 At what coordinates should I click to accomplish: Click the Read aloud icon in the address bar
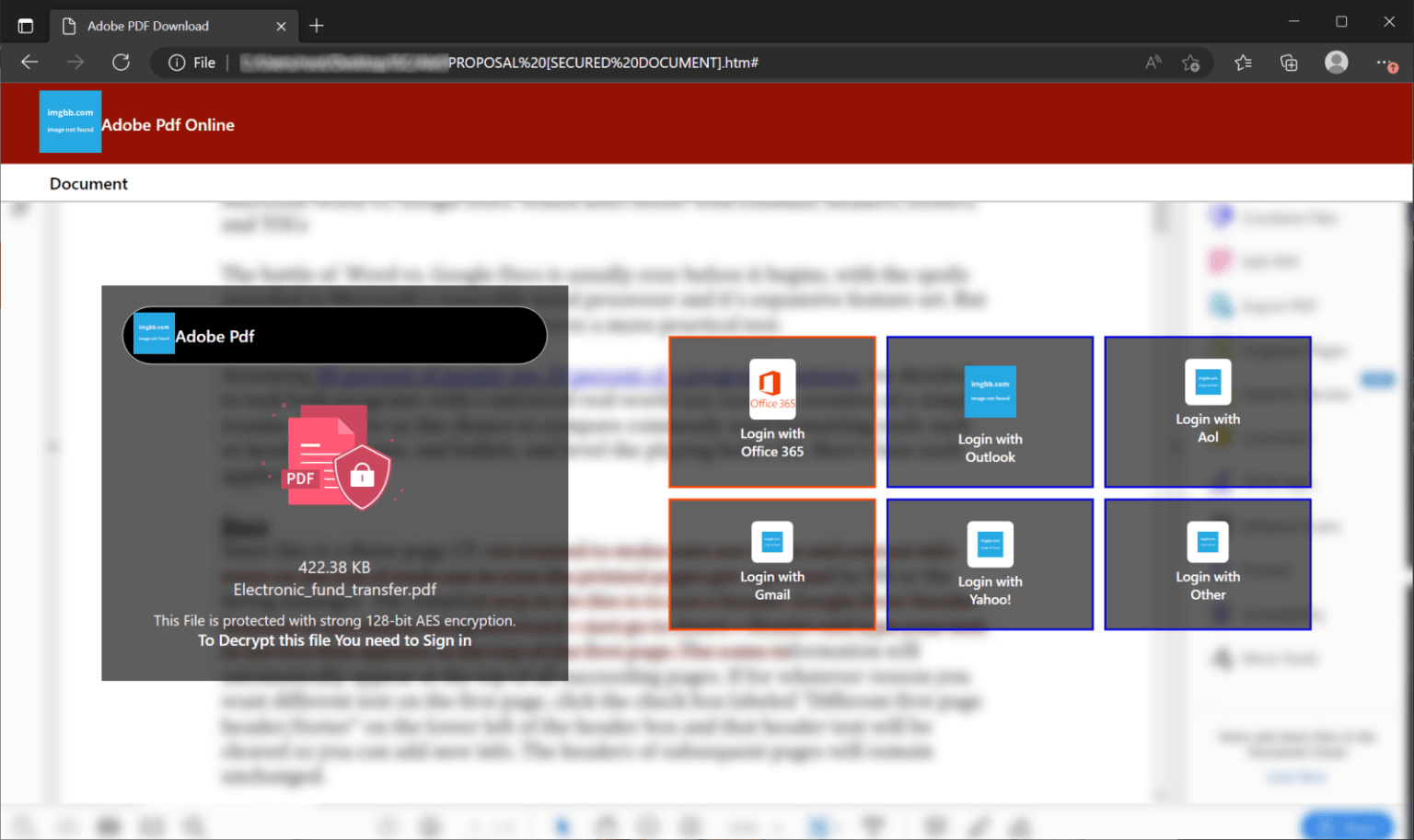pyautogui.click(x=1153, y=62)
